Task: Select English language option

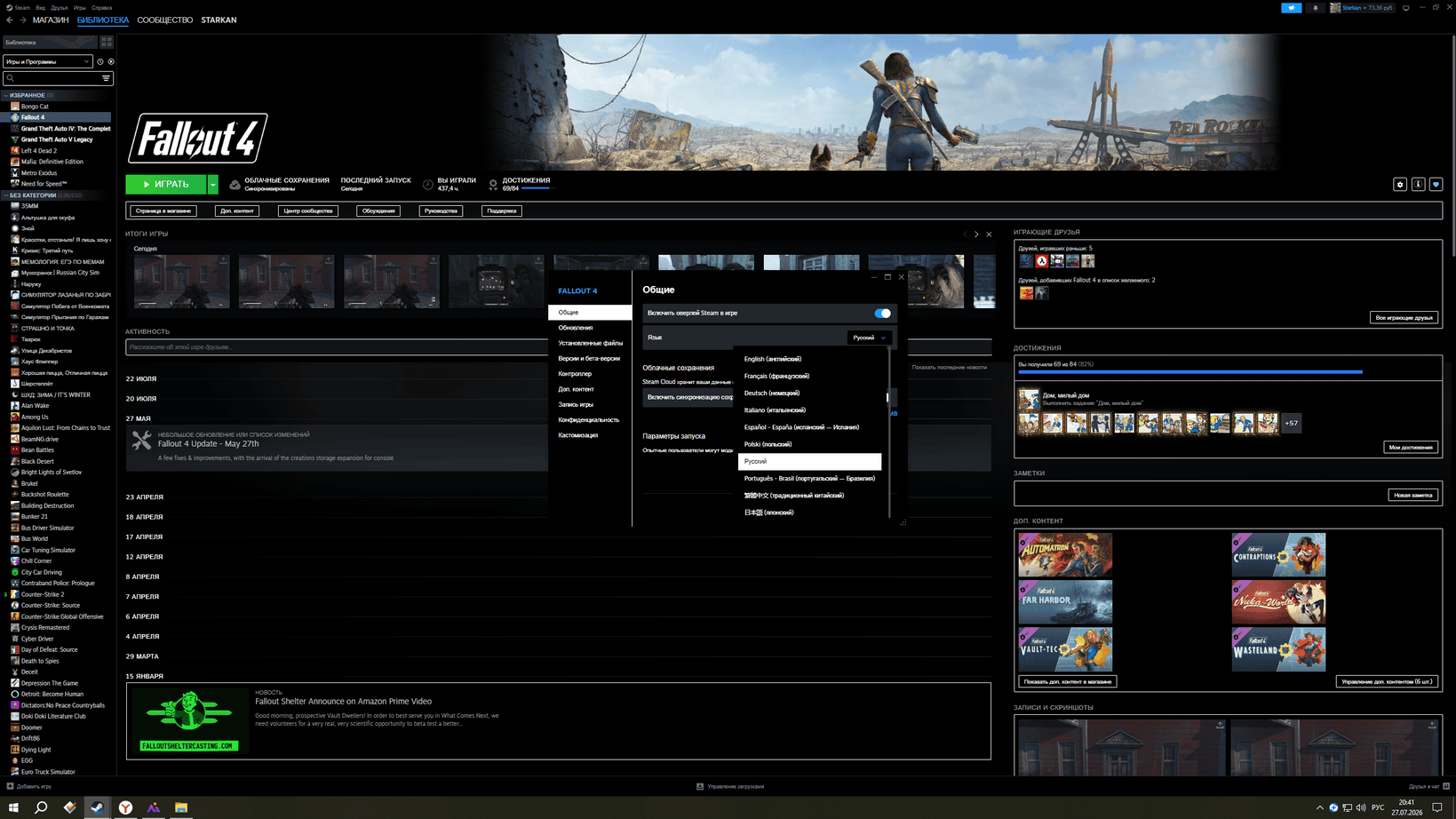Action: point(809,359)
